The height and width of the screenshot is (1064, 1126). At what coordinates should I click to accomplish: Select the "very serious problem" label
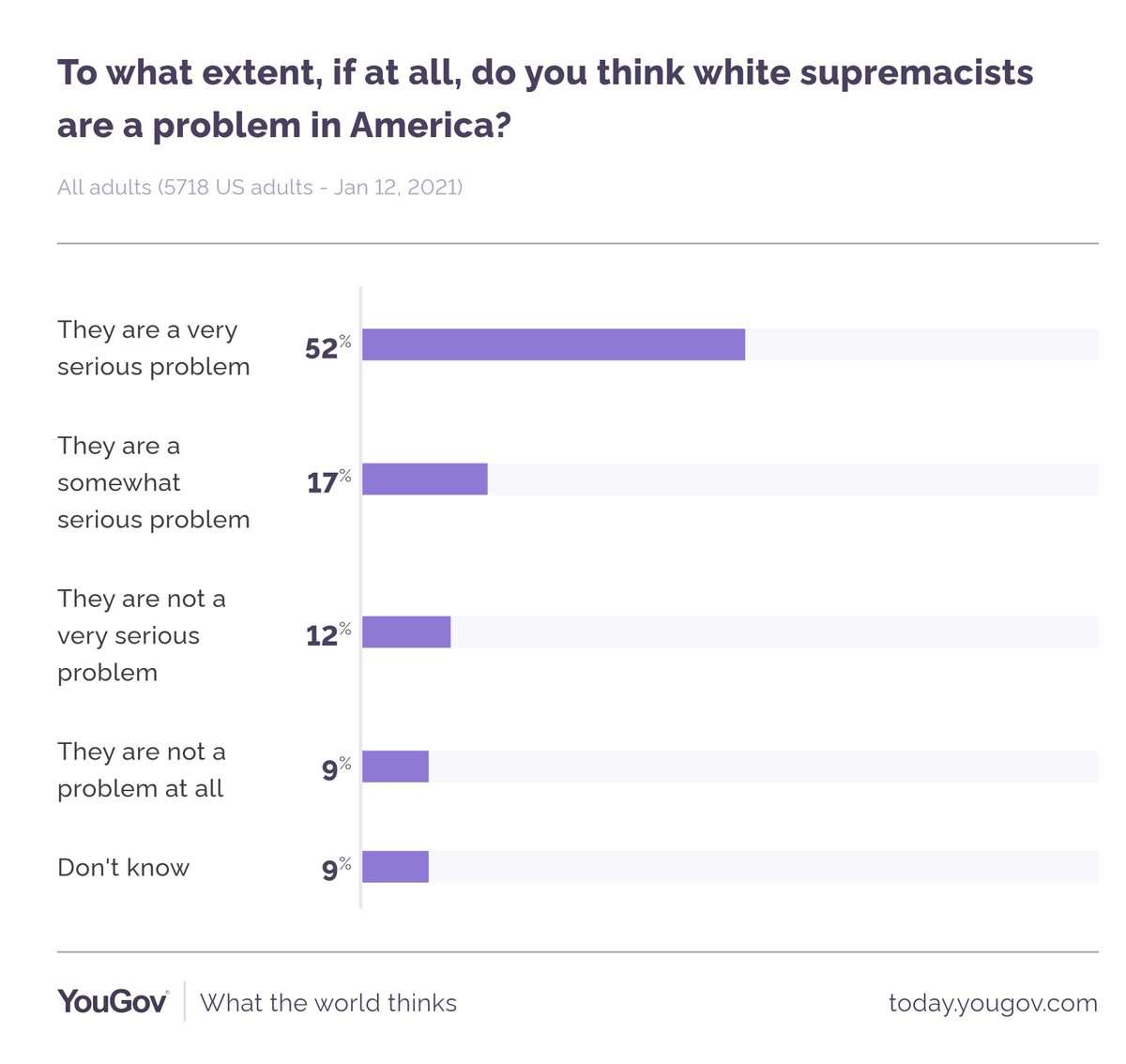tap(154, 348)
